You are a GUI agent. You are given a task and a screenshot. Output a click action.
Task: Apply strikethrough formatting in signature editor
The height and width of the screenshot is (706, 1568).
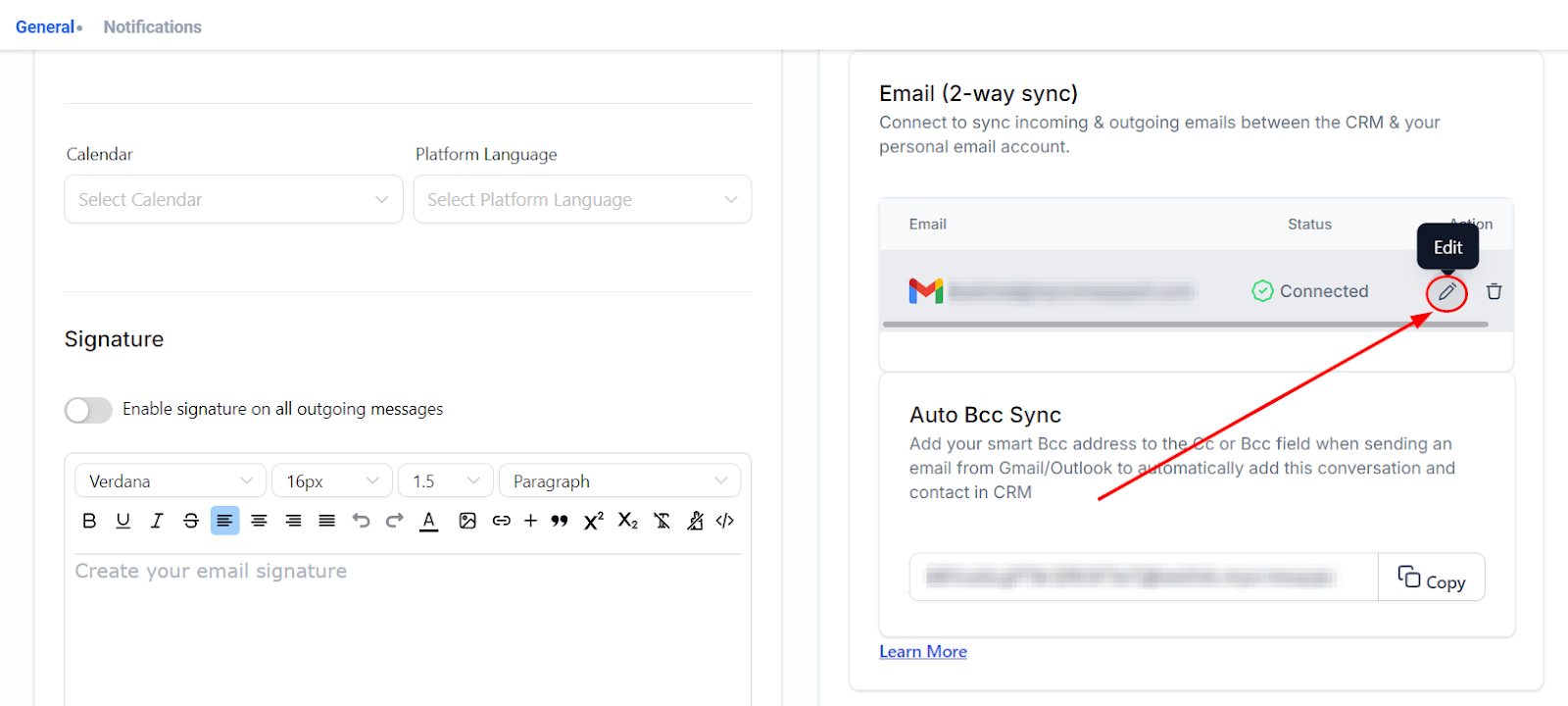tap(191, 521)
